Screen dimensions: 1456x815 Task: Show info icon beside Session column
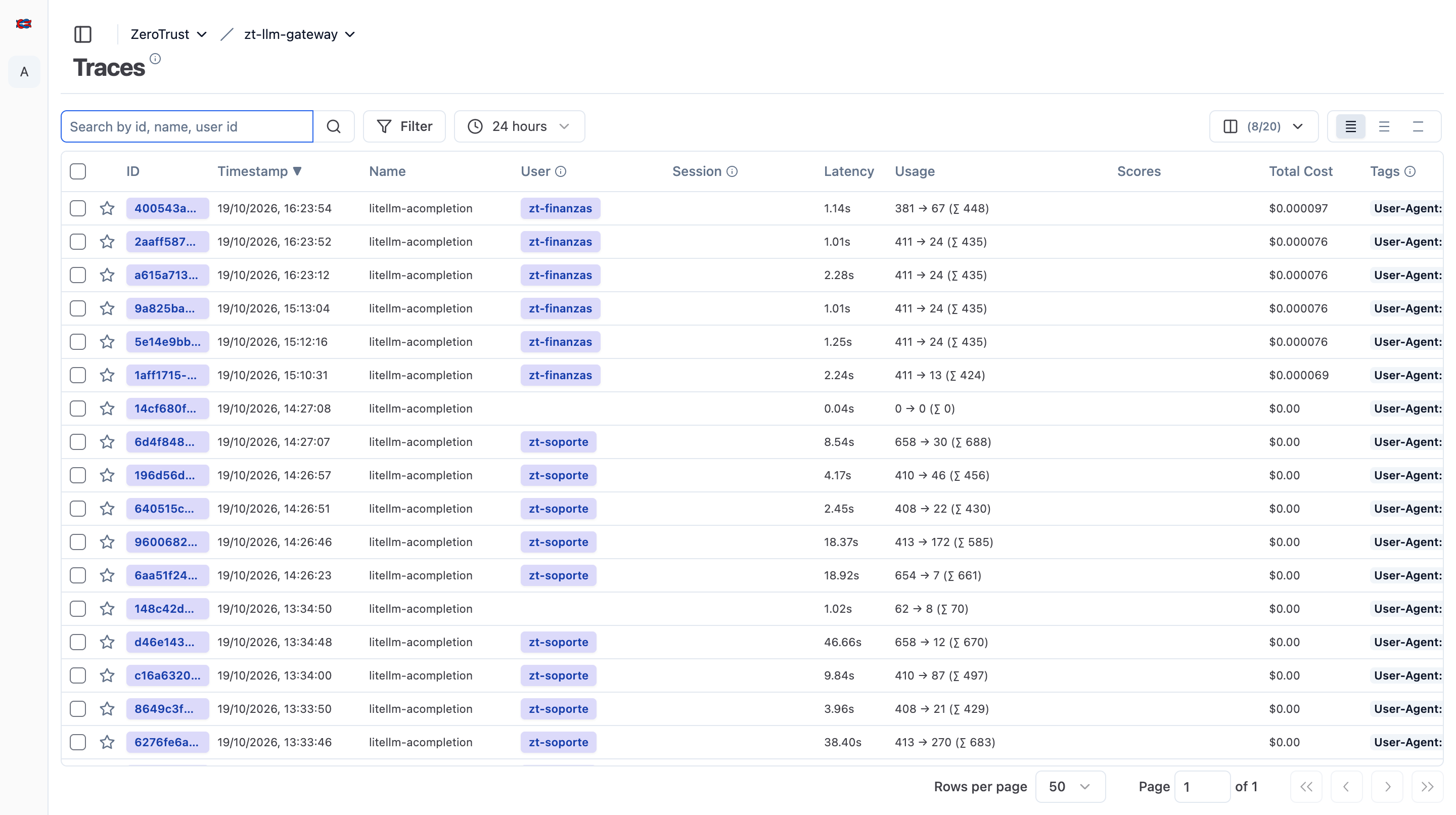click(732, 172)
